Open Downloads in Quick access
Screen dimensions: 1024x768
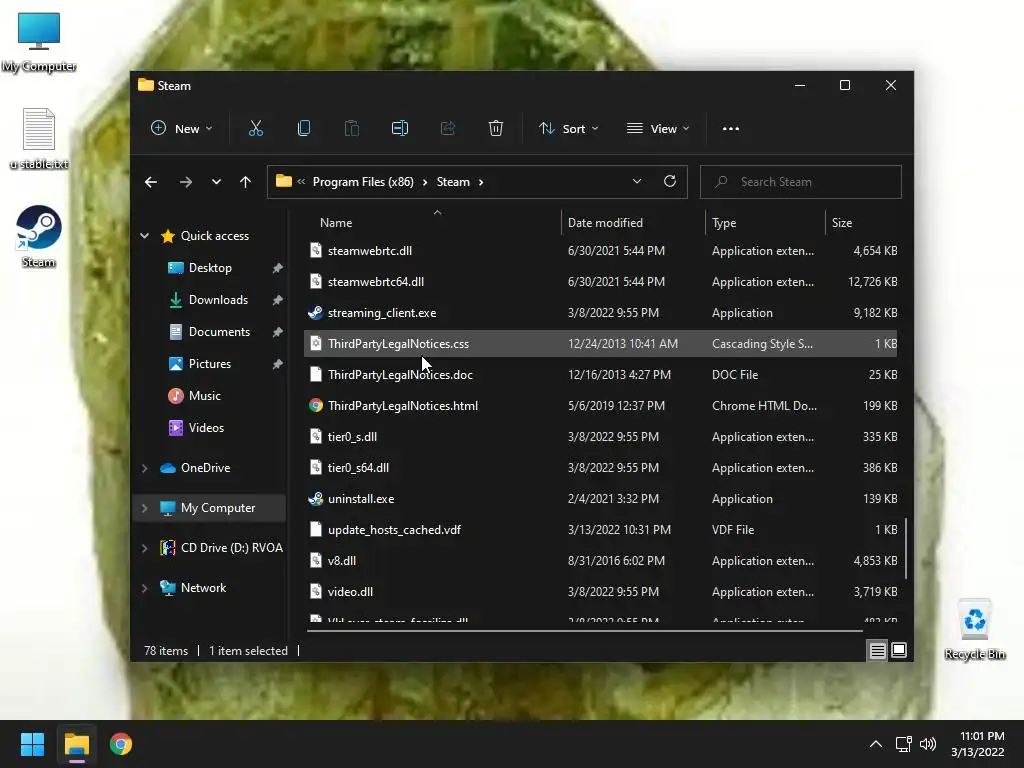tap(218, 300)
